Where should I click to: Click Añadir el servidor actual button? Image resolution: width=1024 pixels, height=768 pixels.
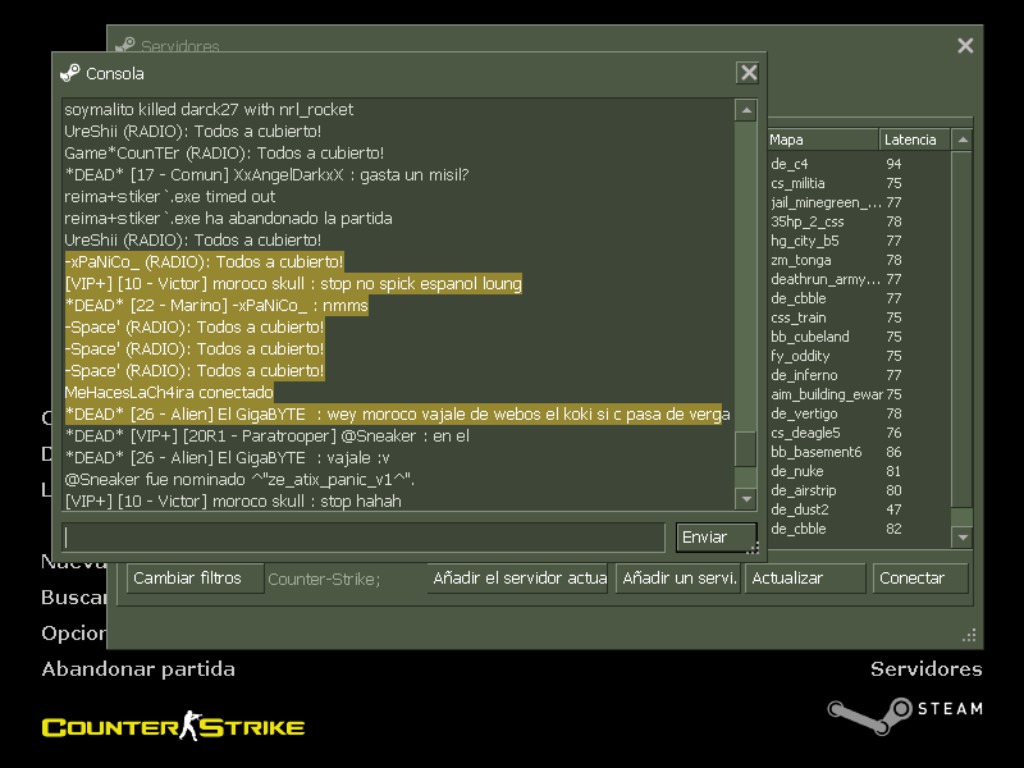point(517,579)
